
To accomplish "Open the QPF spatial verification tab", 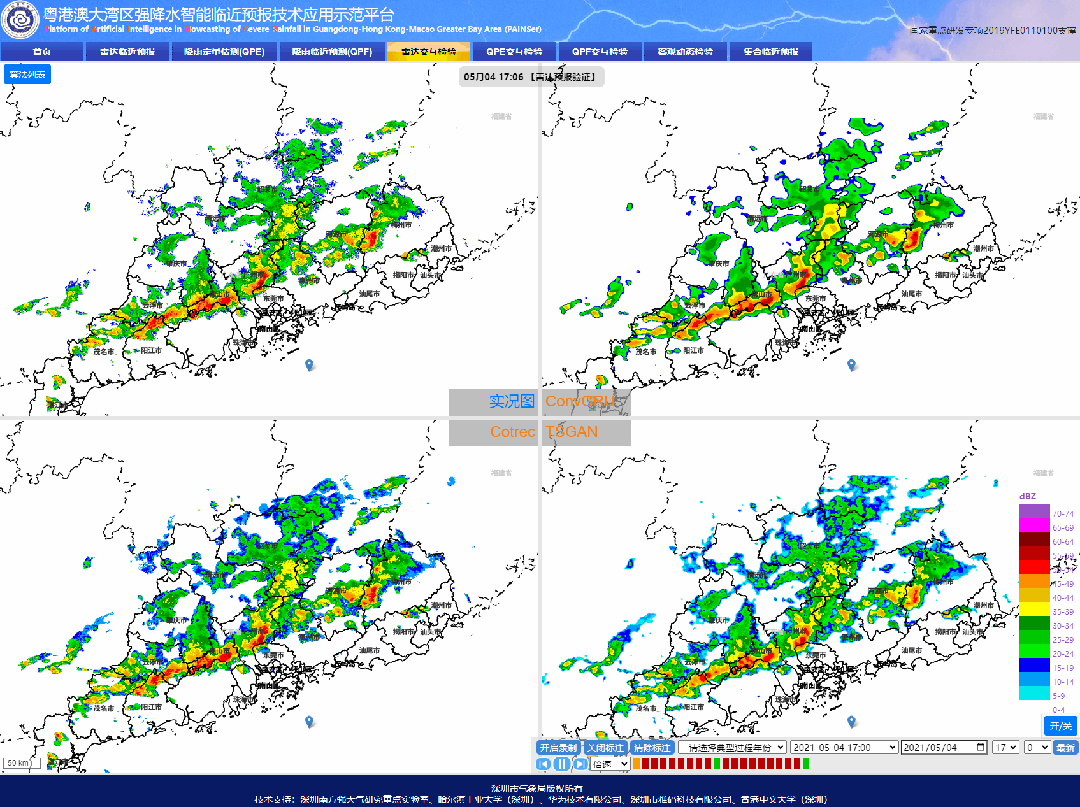I will [x=599, y=52].
